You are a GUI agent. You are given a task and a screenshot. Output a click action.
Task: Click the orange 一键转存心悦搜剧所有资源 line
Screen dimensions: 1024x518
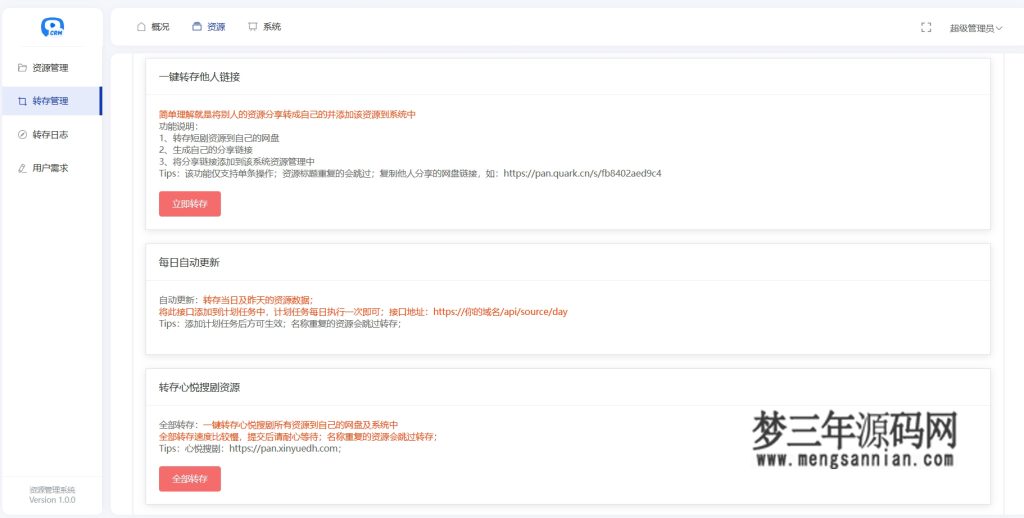pyautogui.click(x=300, y=425)
